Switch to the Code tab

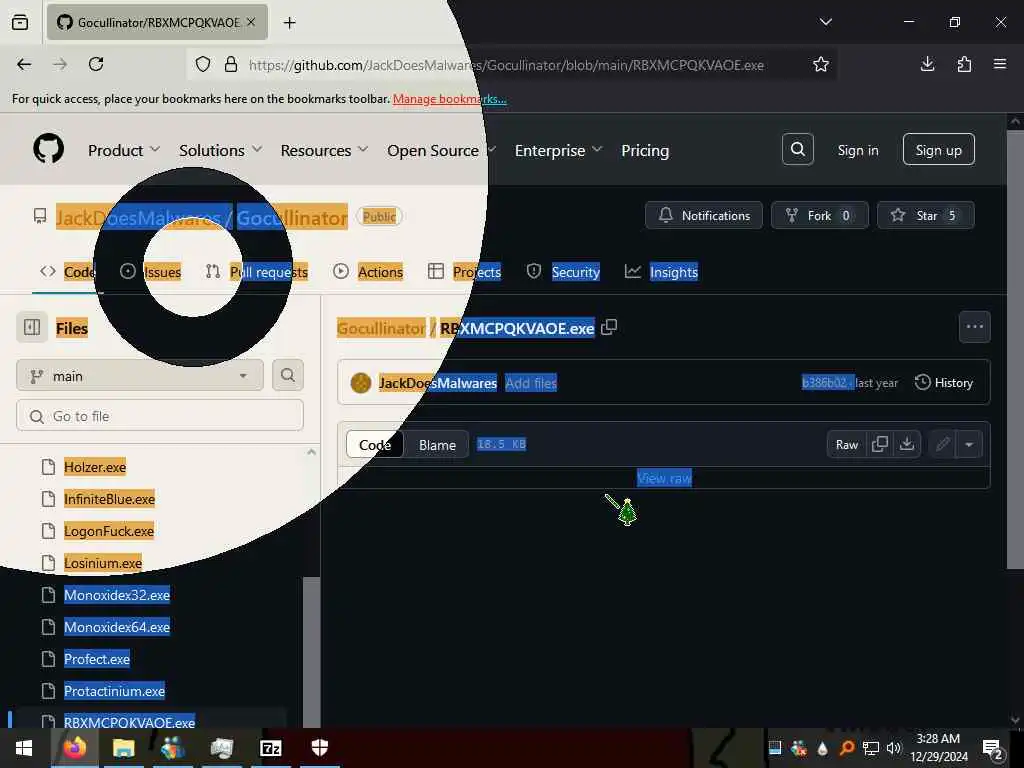point(68,272)
